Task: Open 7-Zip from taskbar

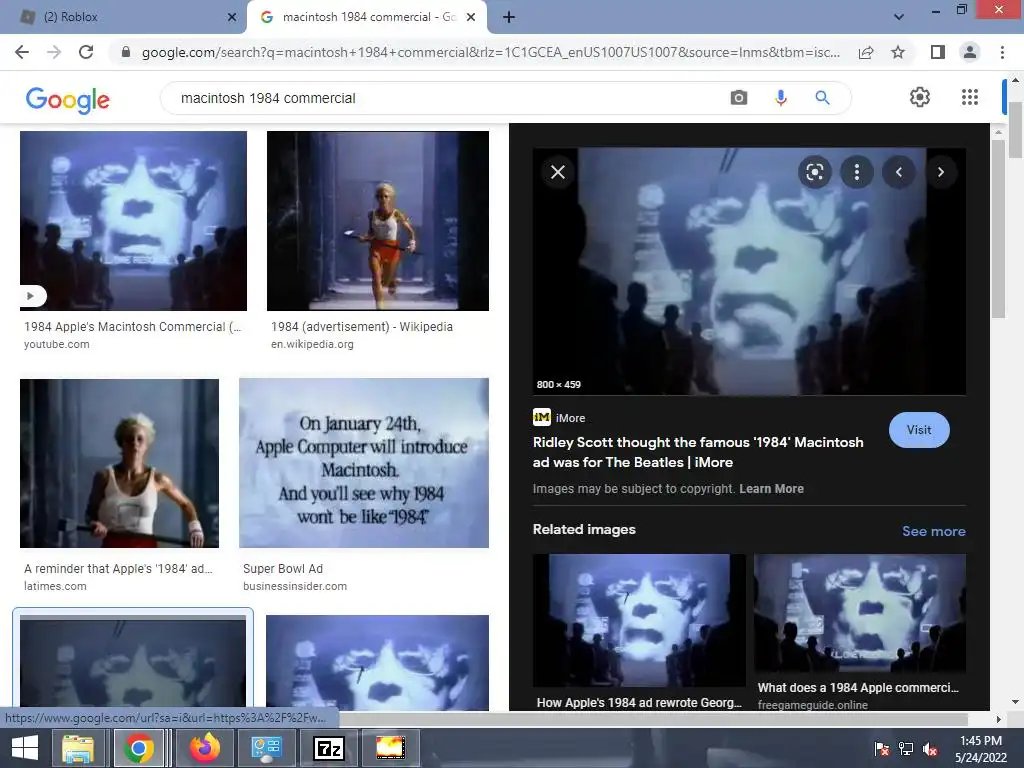Action: [328, 748]
